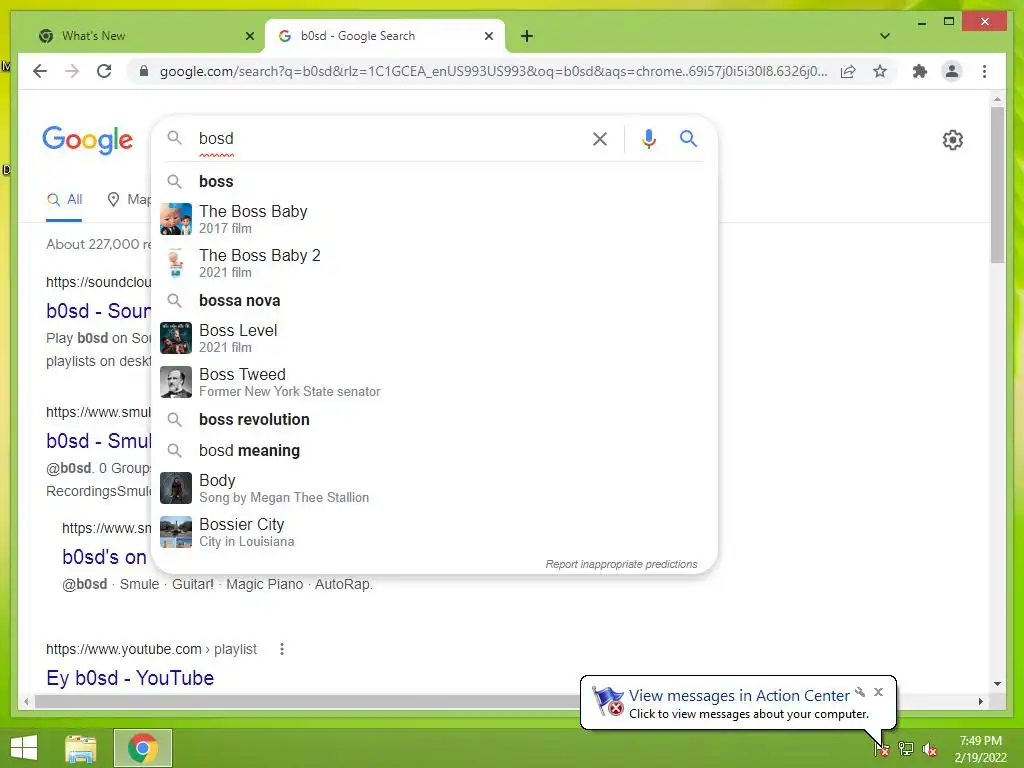Click in the Google search input field
Viewport: 1024px width, 768px height.
[389, 138]
